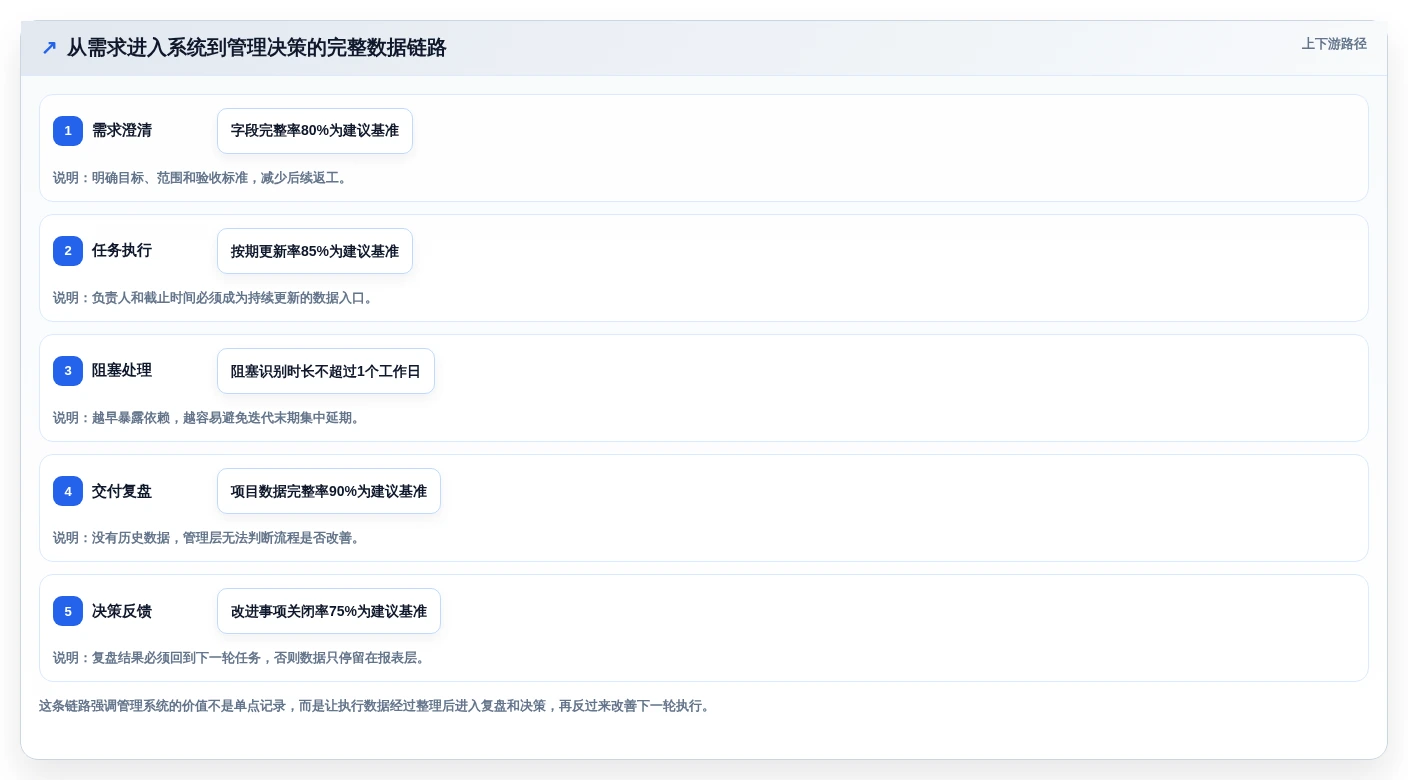Select the 交付复盘 step title

pyautogui.click(x=122, y=491)
